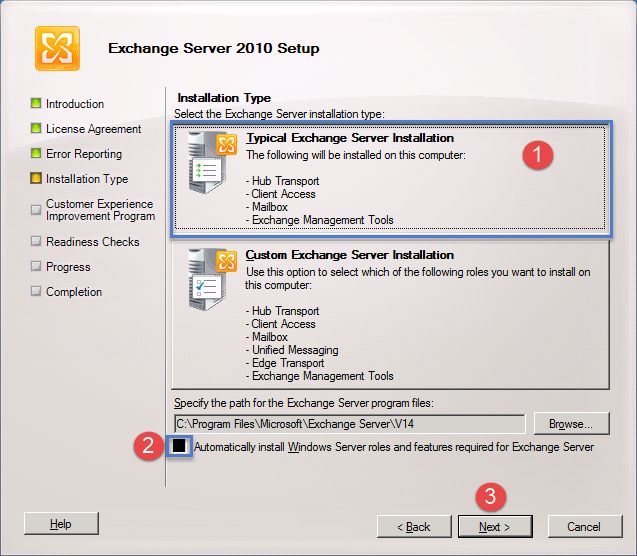Click the Error Reporting step label
Viewport: 637px width, 556px height.
(x=84, y=154)
